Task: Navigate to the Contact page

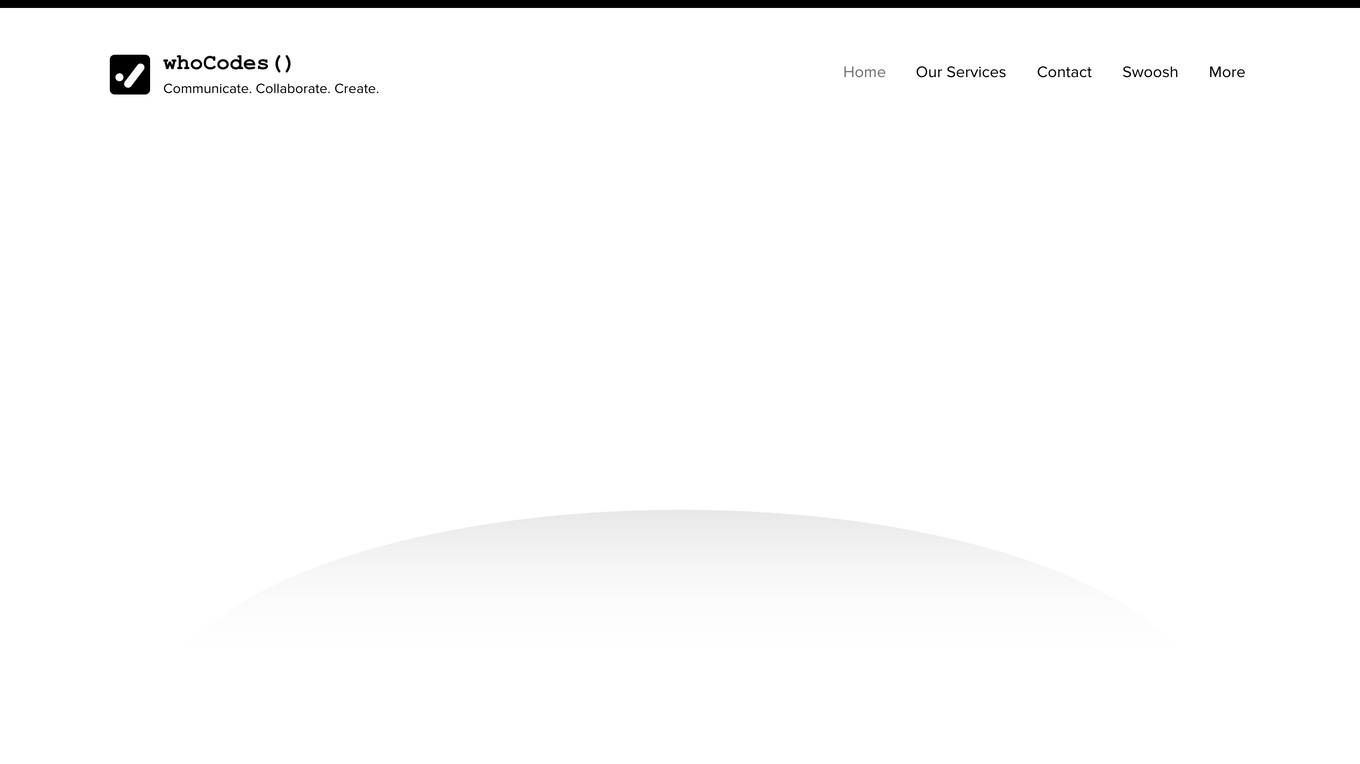Action: click(1064, 72)
